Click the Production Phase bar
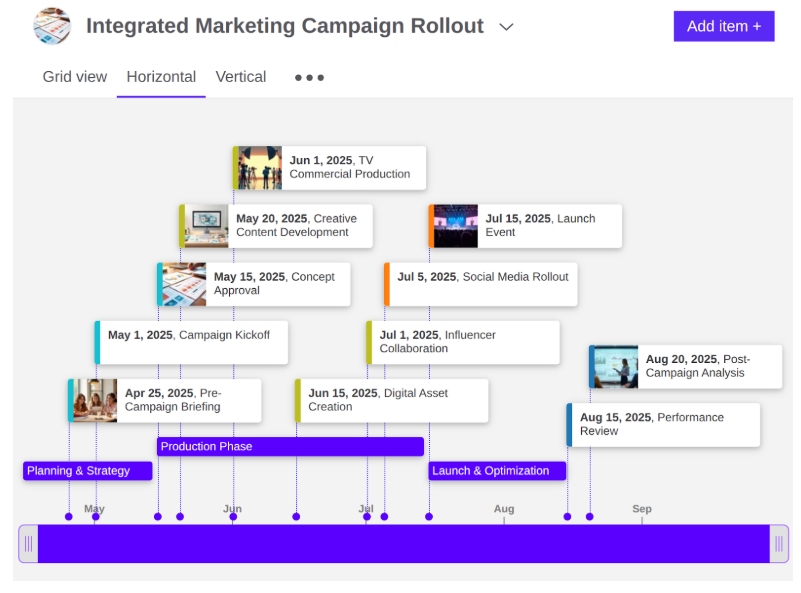This screenshot has width=801, height=593. coord(290,446)
